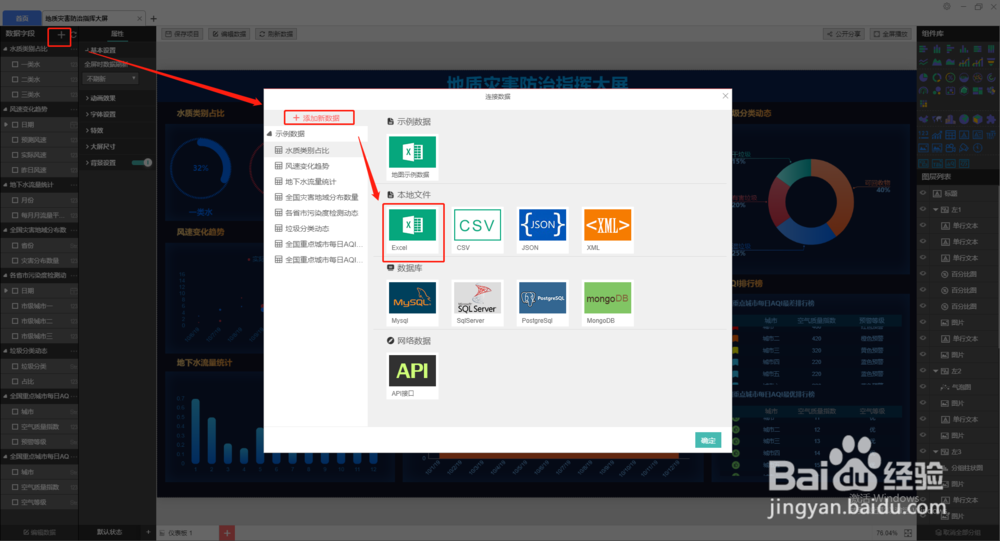Click the plus icon beside 默认状态

click(x=148, y=532)
